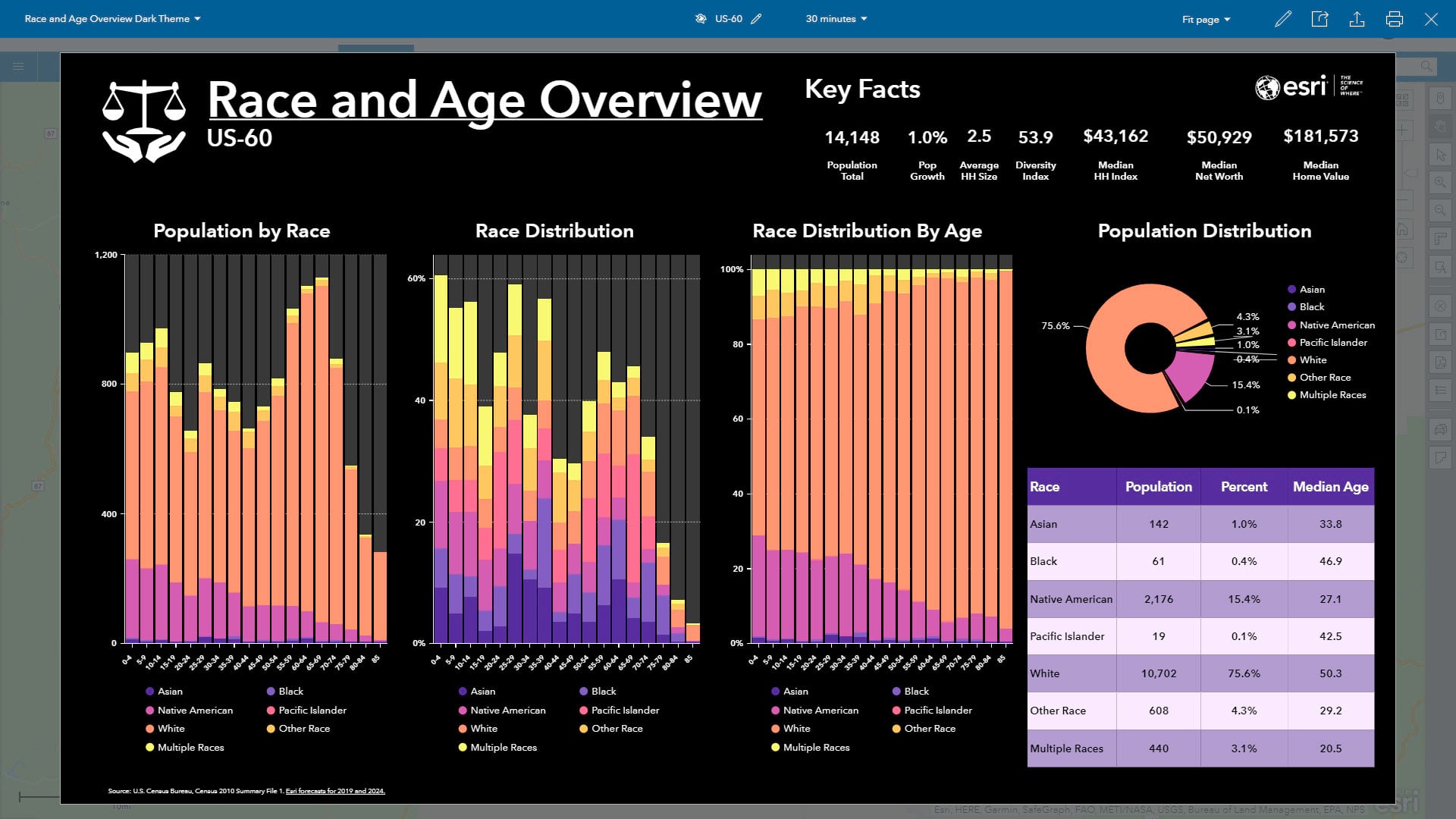Toggle Multiple Races in Population Distribution legend

(x=1332, y=395)
